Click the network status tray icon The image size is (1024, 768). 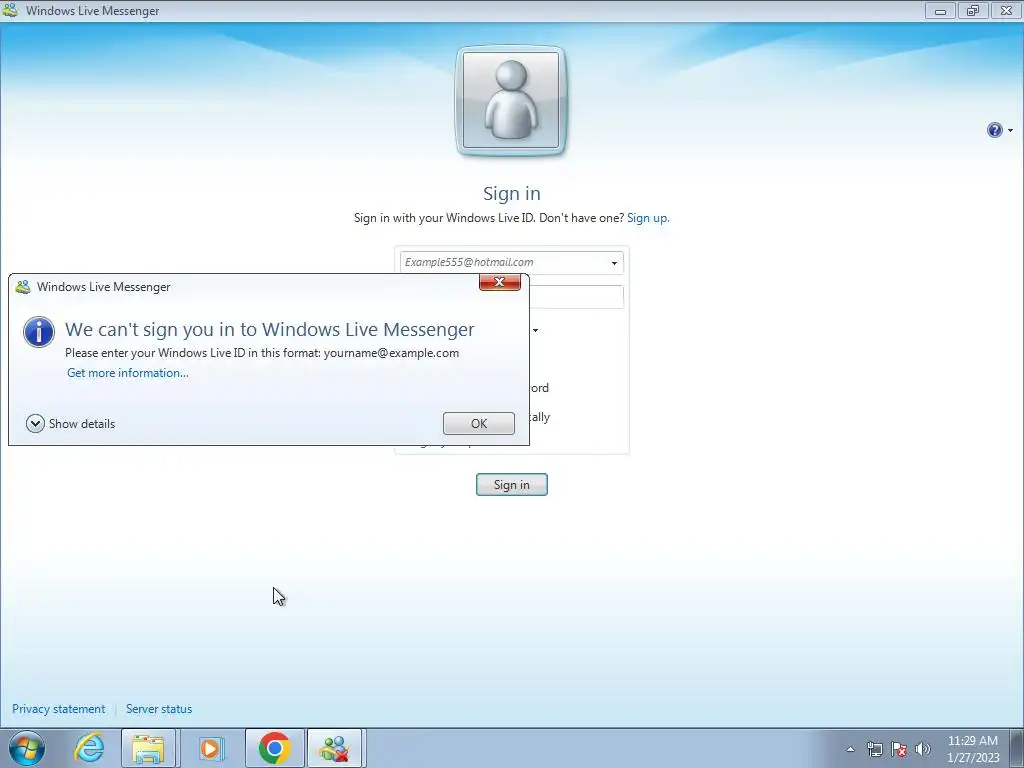[x=874, y=749]
